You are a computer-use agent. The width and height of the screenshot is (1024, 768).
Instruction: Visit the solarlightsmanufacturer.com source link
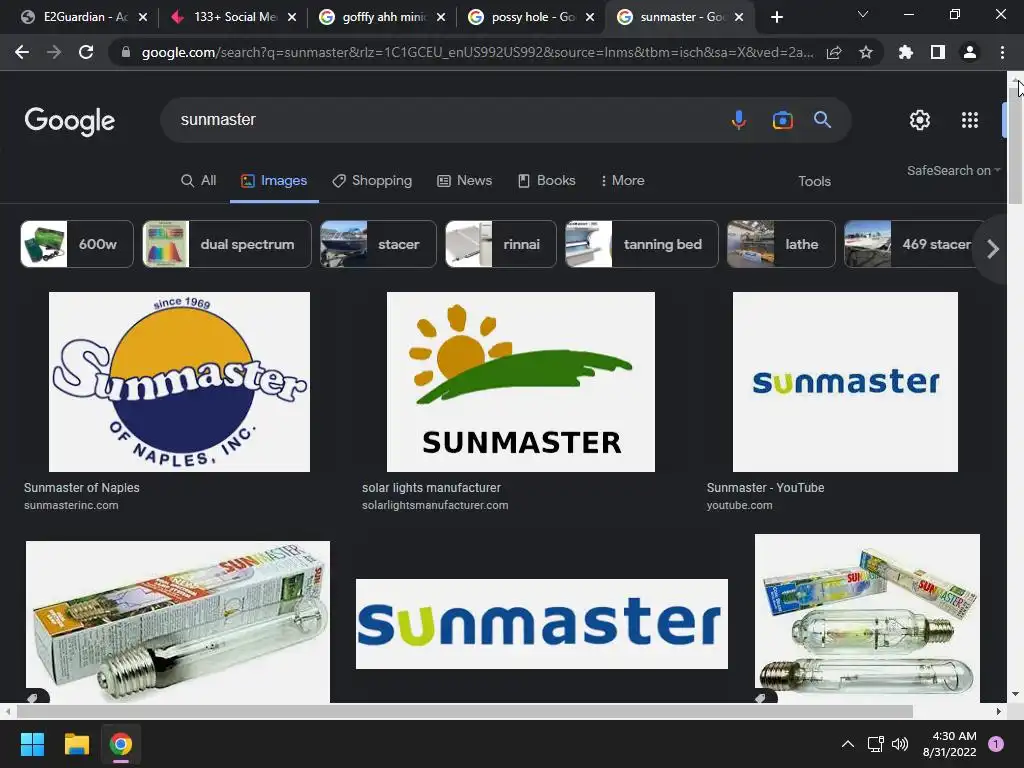(x=435, y=505)
